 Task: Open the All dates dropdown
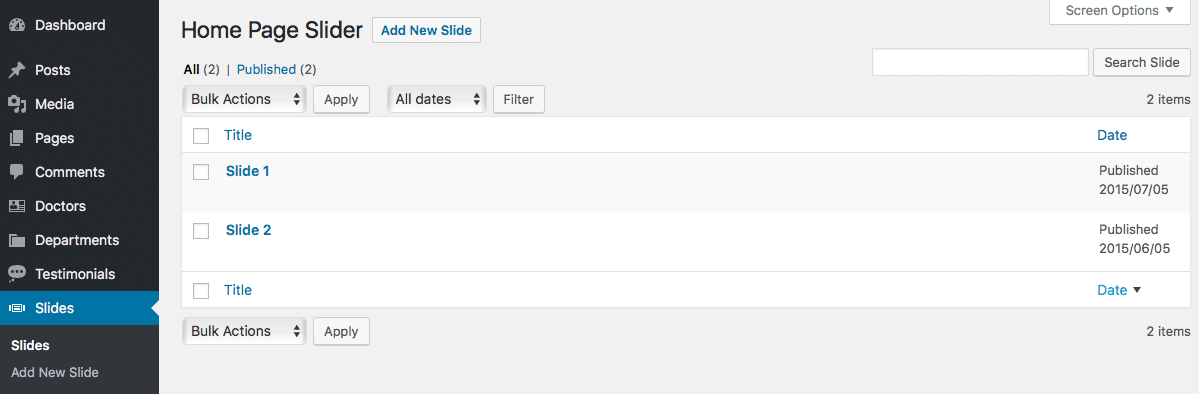tap(437, 99)
